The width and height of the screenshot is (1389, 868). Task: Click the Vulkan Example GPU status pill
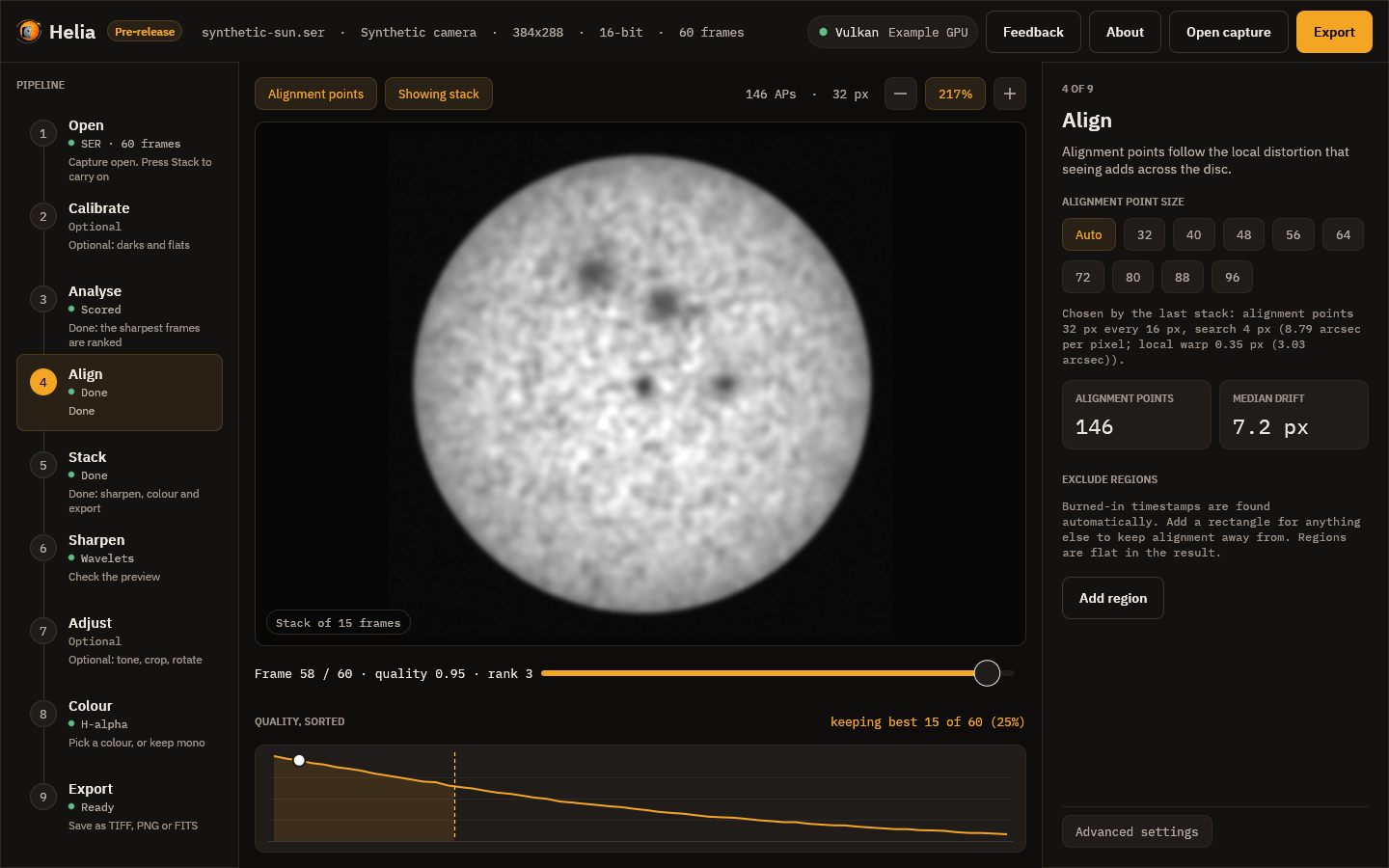[892, 32]
